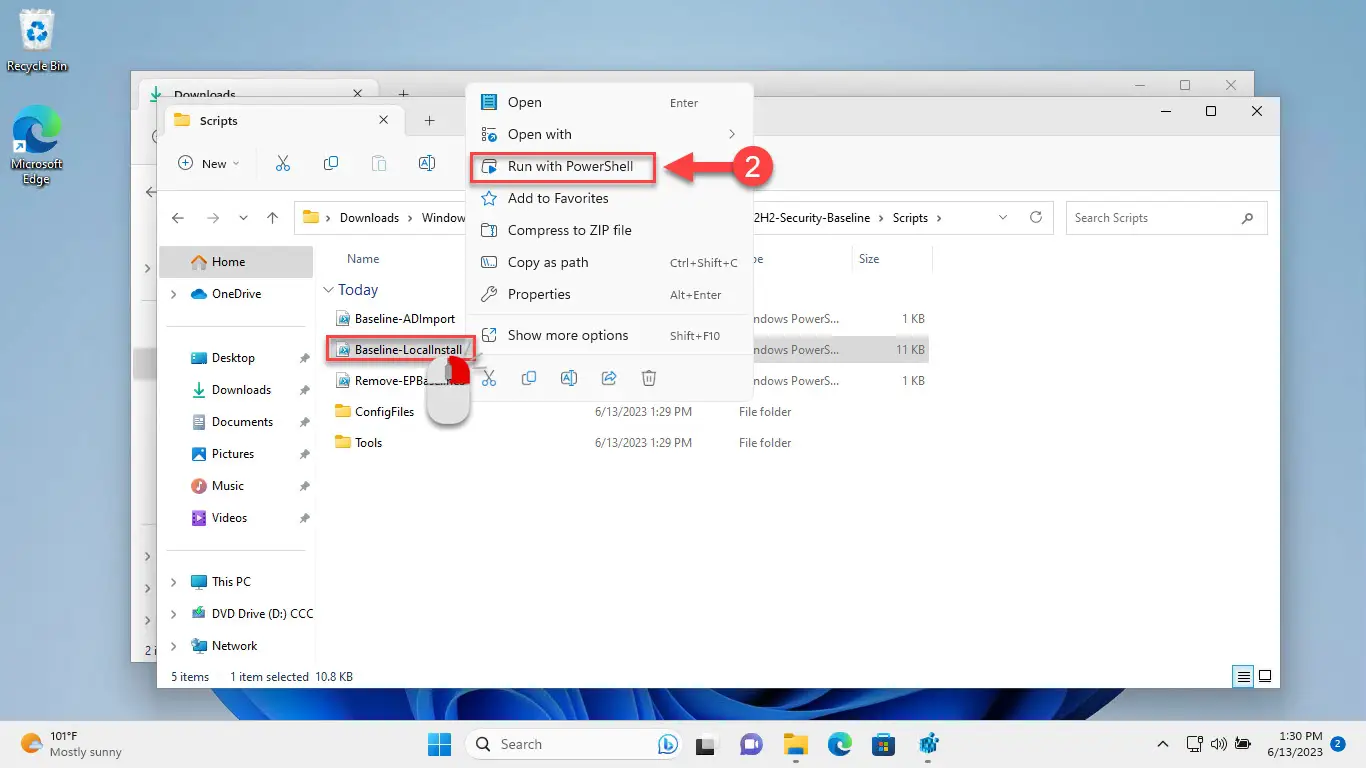Click the Rename icon in toolbar
This screenshot has height=768, width=1366.
427,163
